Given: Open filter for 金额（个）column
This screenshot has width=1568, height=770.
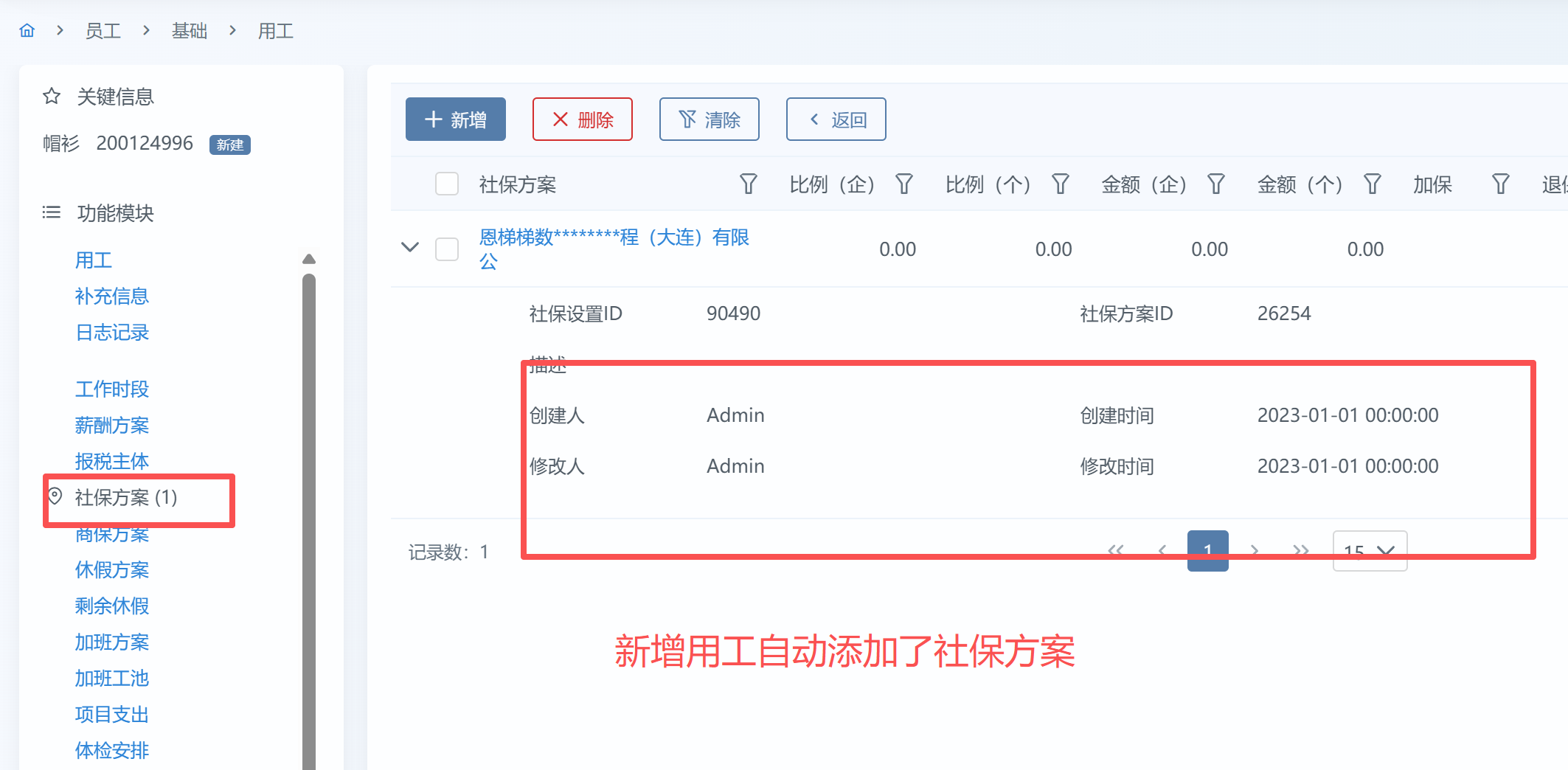Looking at the screenshot, I should [1372, 184].
